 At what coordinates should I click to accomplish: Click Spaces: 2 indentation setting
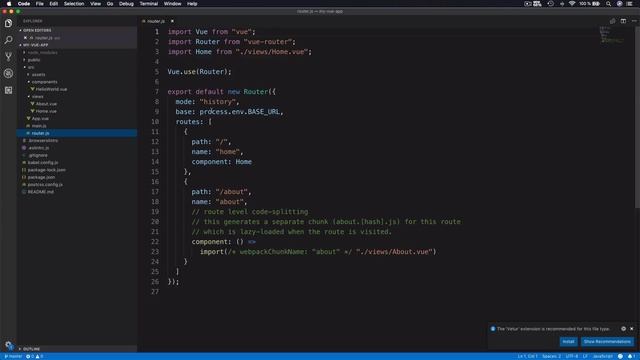pos(551,356)
